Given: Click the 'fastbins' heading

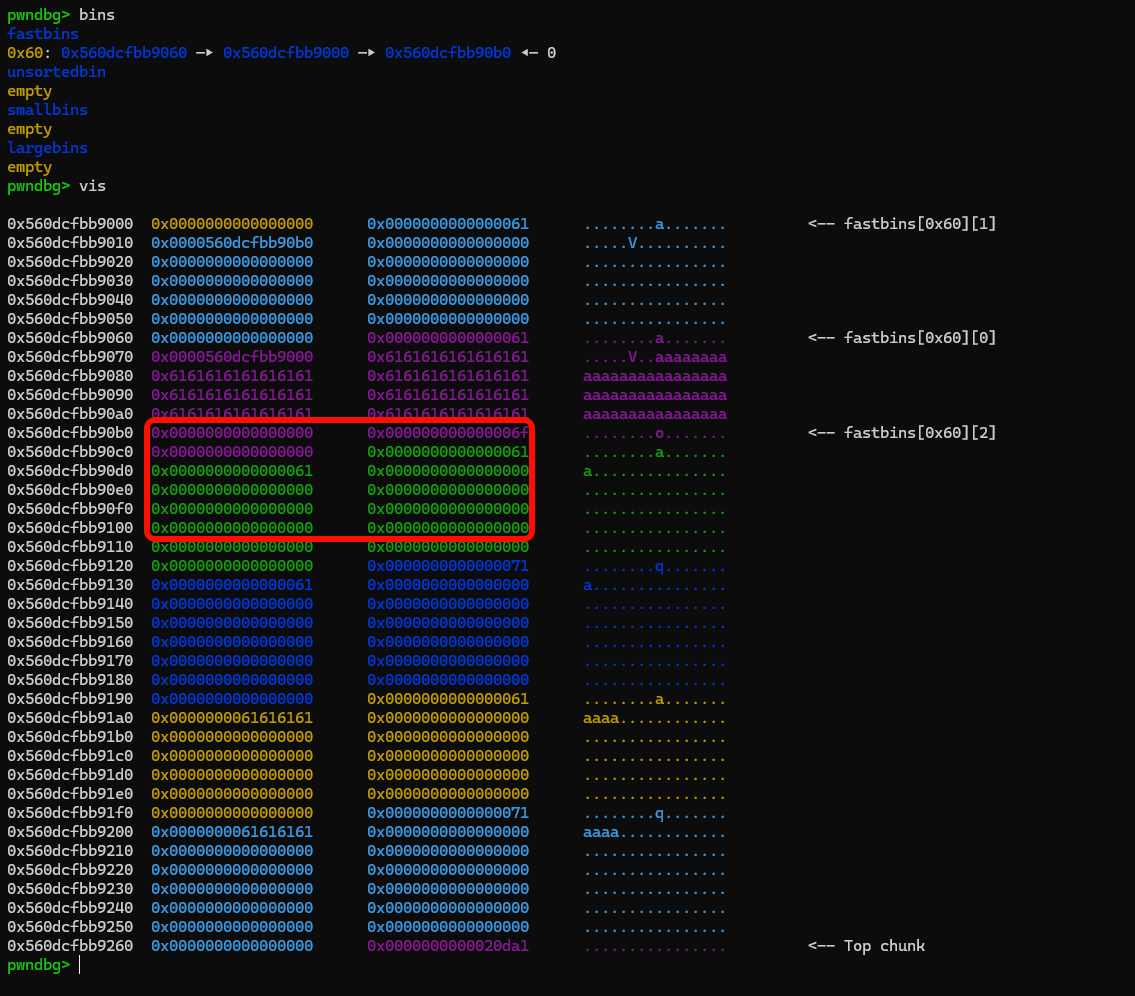Looking at the screenshot, I should click(43, 33).
